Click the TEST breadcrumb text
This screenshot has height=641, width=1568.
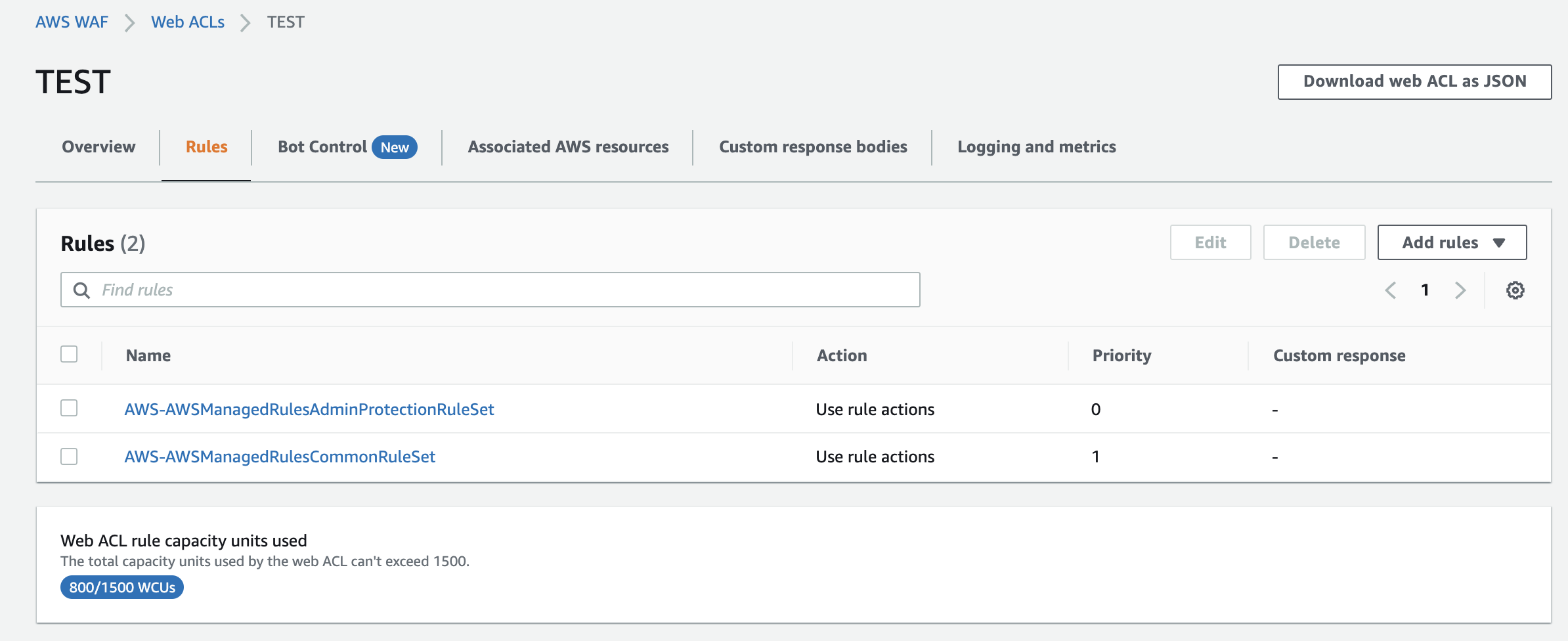(286, 22)
